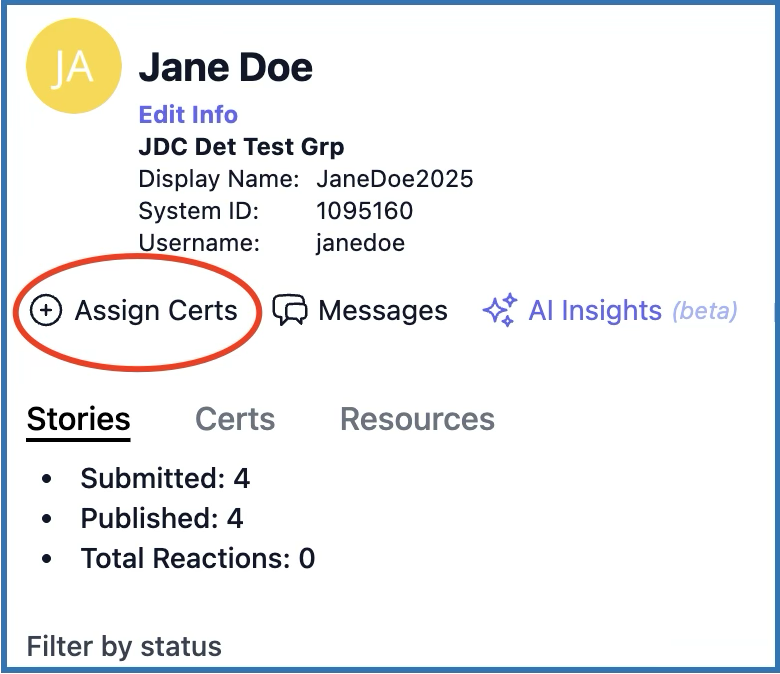Click the display name value JaneDoe2025
Viewport: 780px width, 674px height.
coord(394,180)
